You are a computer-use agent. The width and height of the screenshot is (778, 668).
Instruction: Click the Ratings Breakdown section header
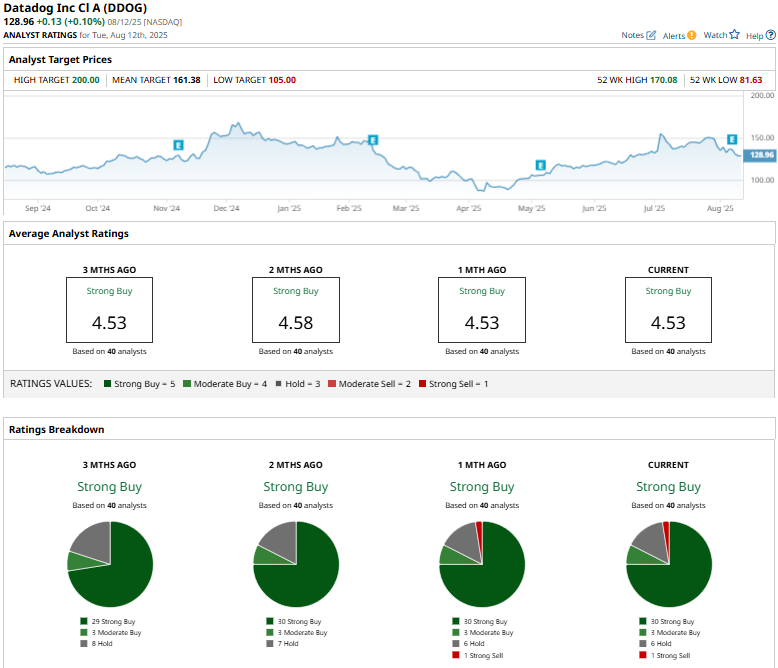pos(57,430)
